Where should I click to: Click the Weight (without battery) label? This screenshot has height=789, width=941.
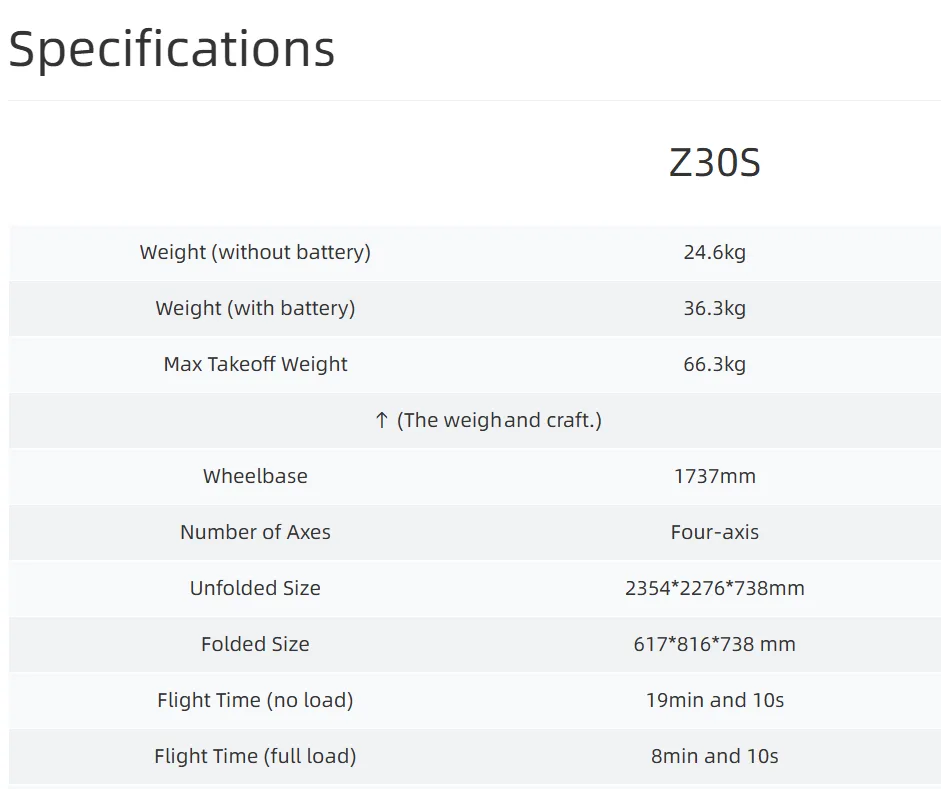click(x=255, y=252)
